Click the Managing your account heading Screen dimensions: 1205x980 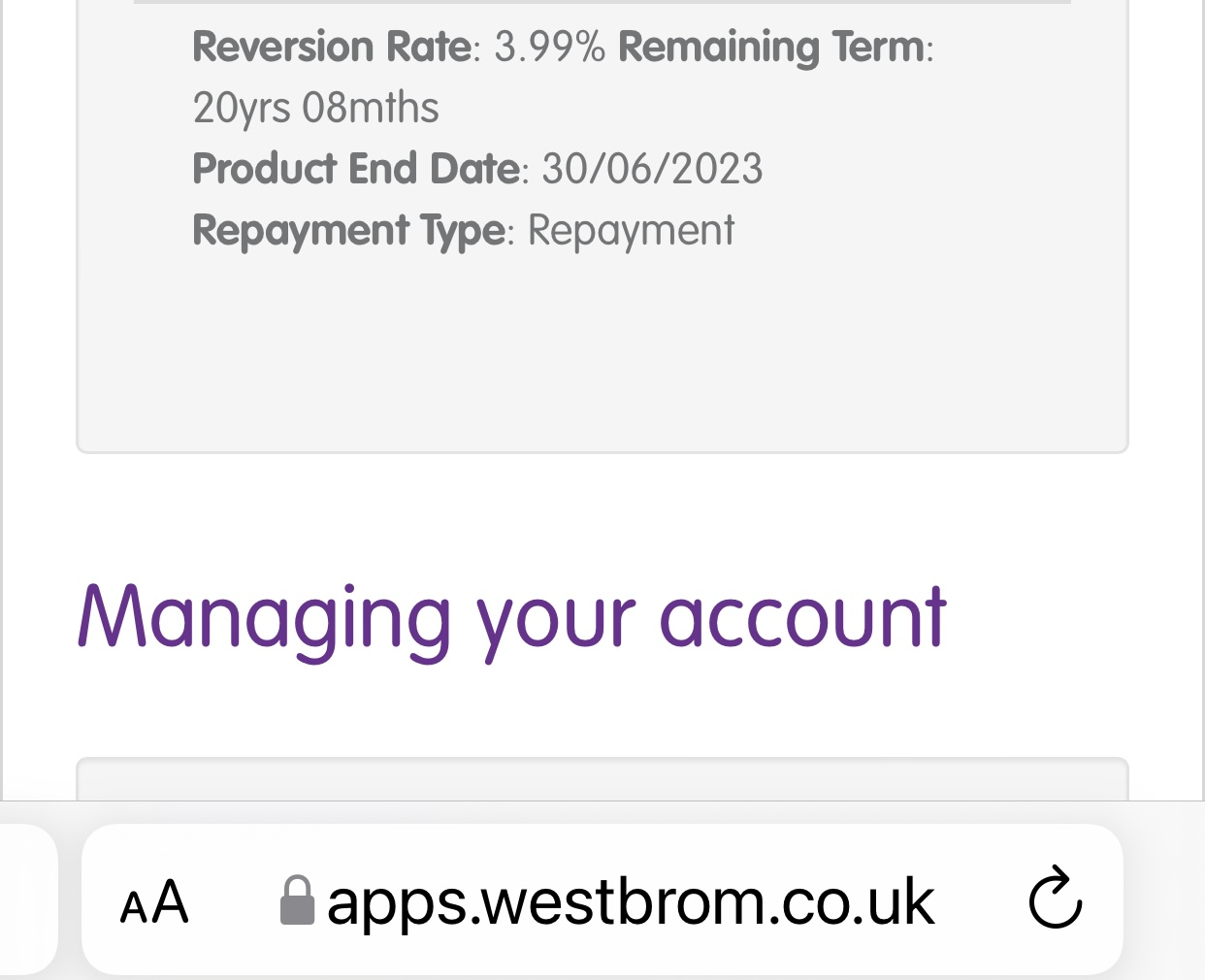tap(511, 618)
